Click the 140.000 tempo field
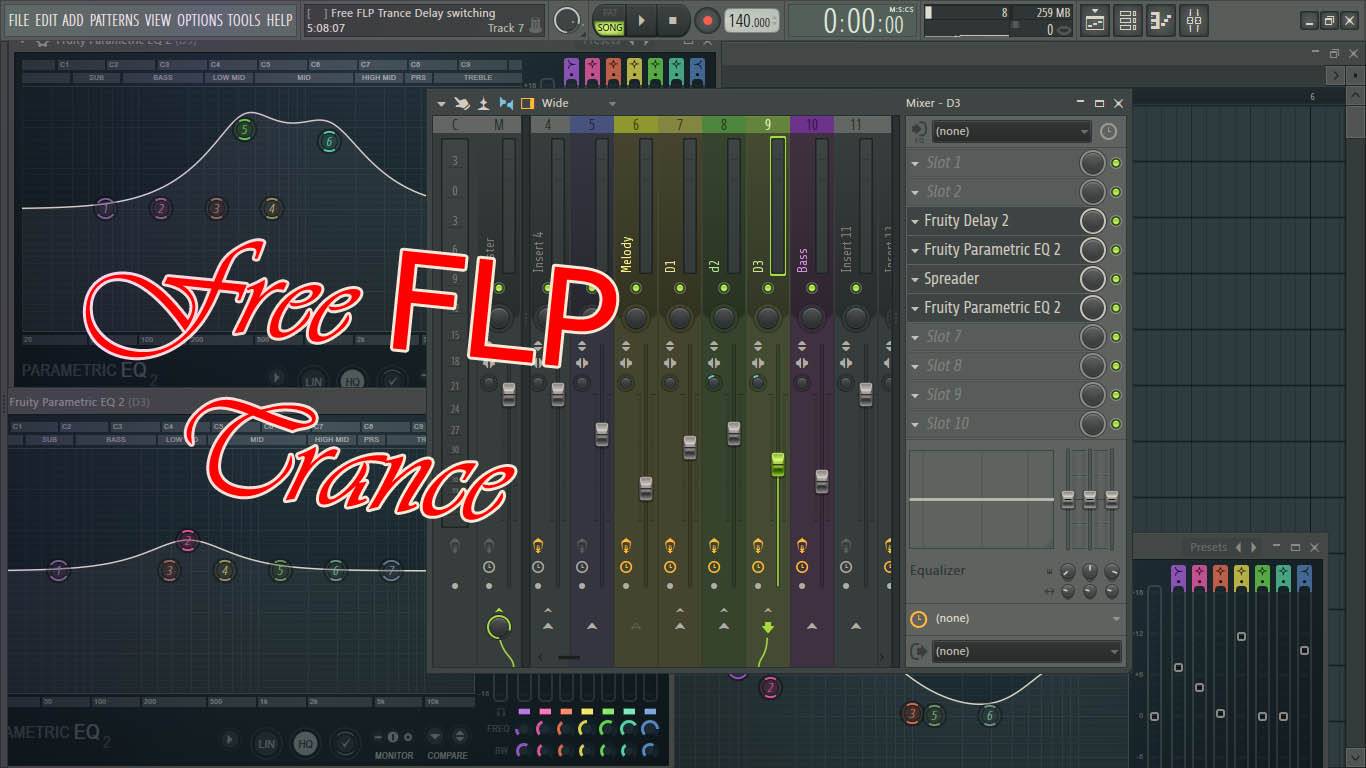Image resolution: width=1366 pixels, height=768 pixels. [x=751, y=21]
